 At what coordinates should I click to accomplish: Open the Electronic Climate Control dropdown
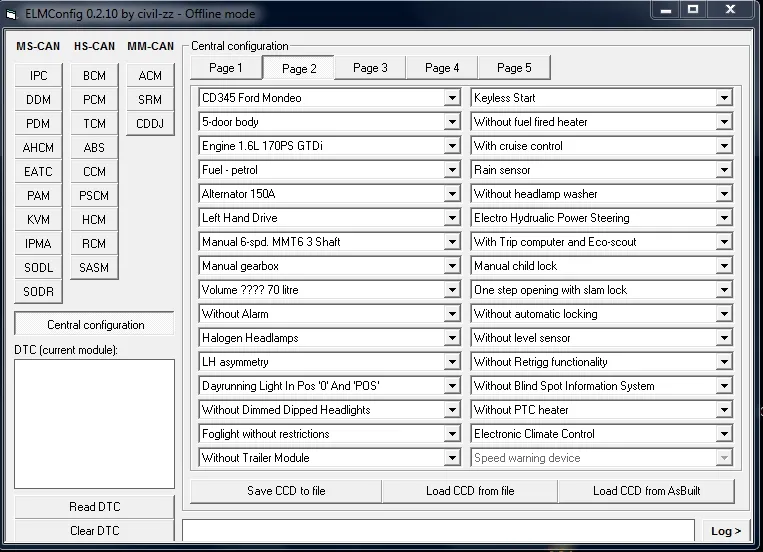(723, 434)
